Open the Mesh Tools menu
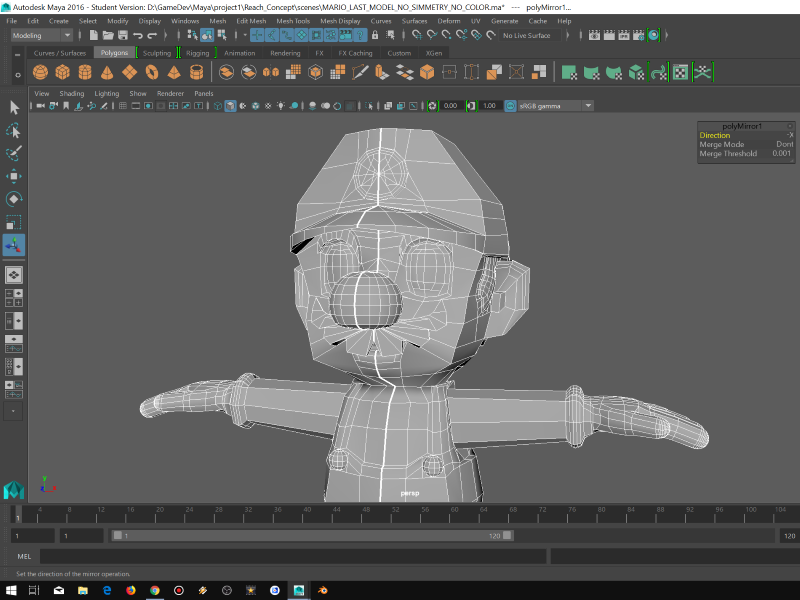The width and height of the screenshot is (800, 600). pyautogui.click(x=292, y=20)
